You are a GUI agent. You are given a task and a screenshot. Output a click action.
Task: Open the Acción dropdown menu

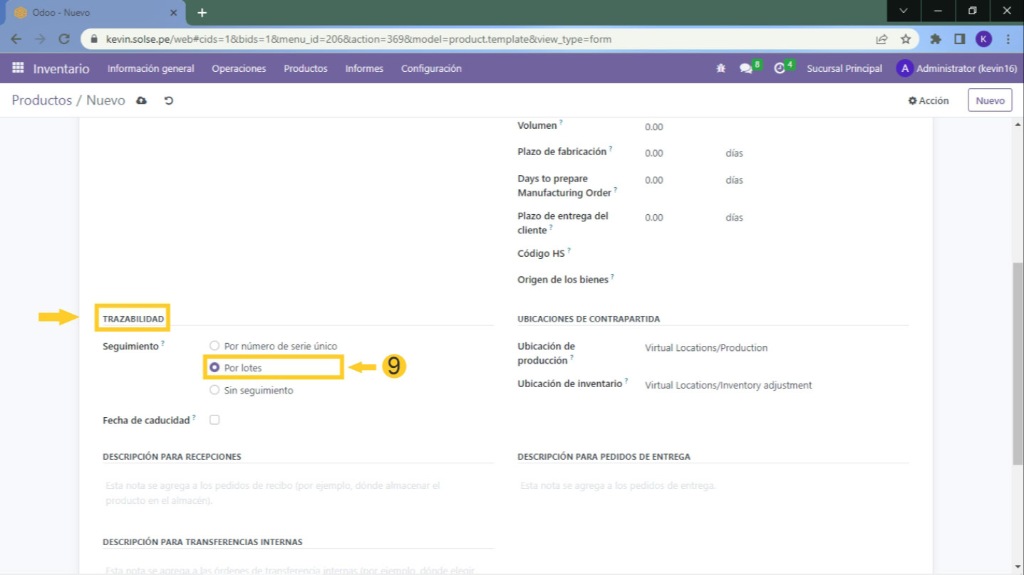(x=928, y=101)
